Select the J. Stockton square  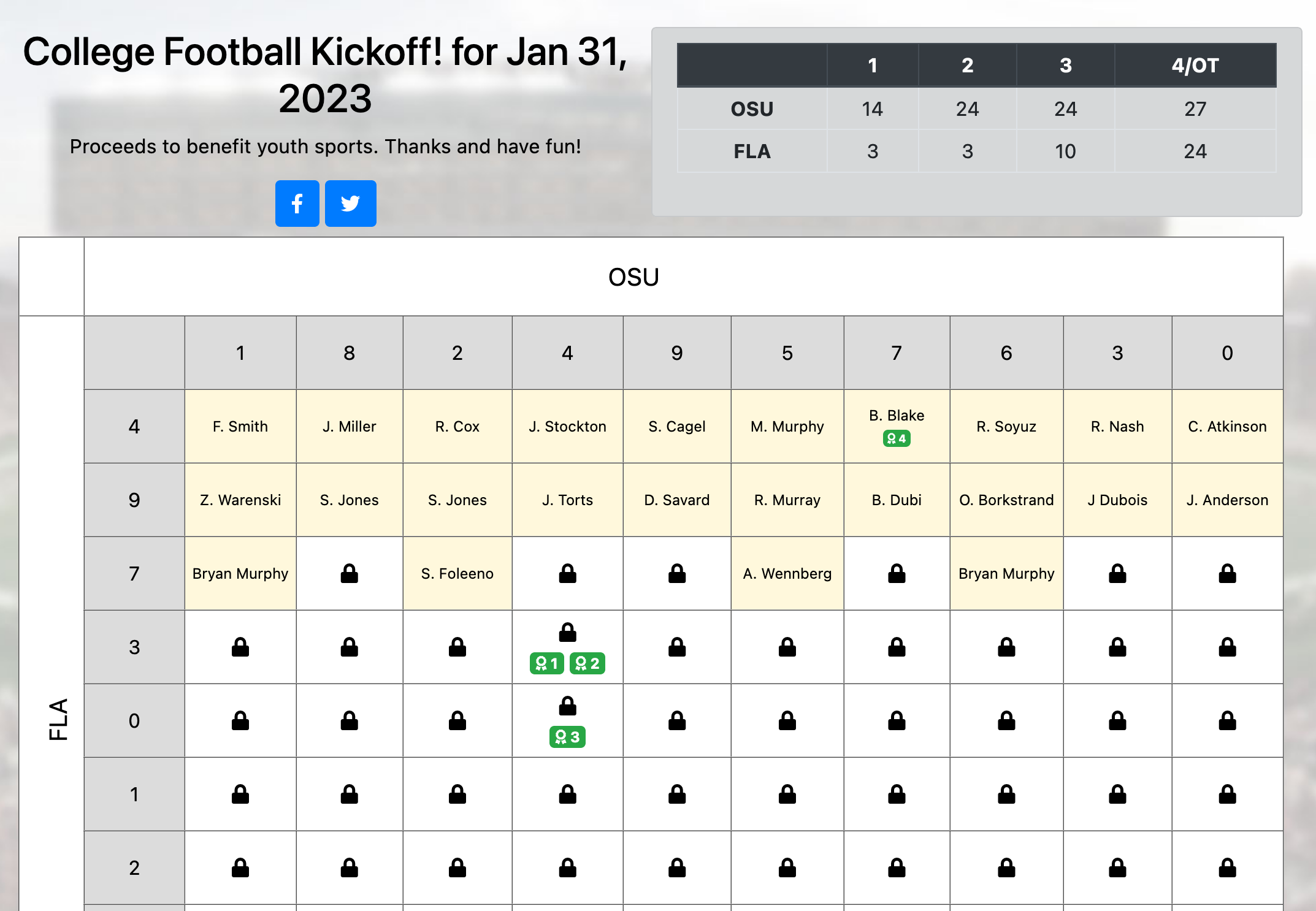(x=568, y=427)
